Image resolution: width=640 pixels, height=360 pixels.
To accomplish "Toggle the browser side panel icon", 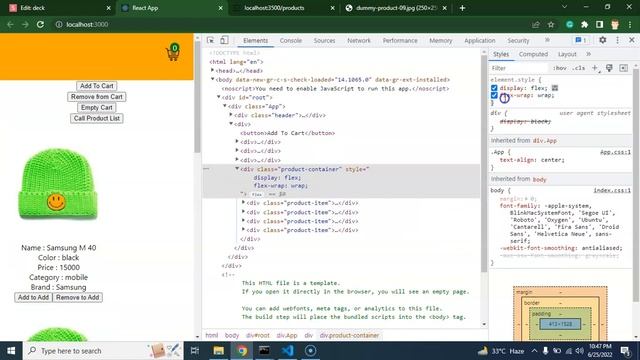I will pyautogui.click(x=600, y=24).
